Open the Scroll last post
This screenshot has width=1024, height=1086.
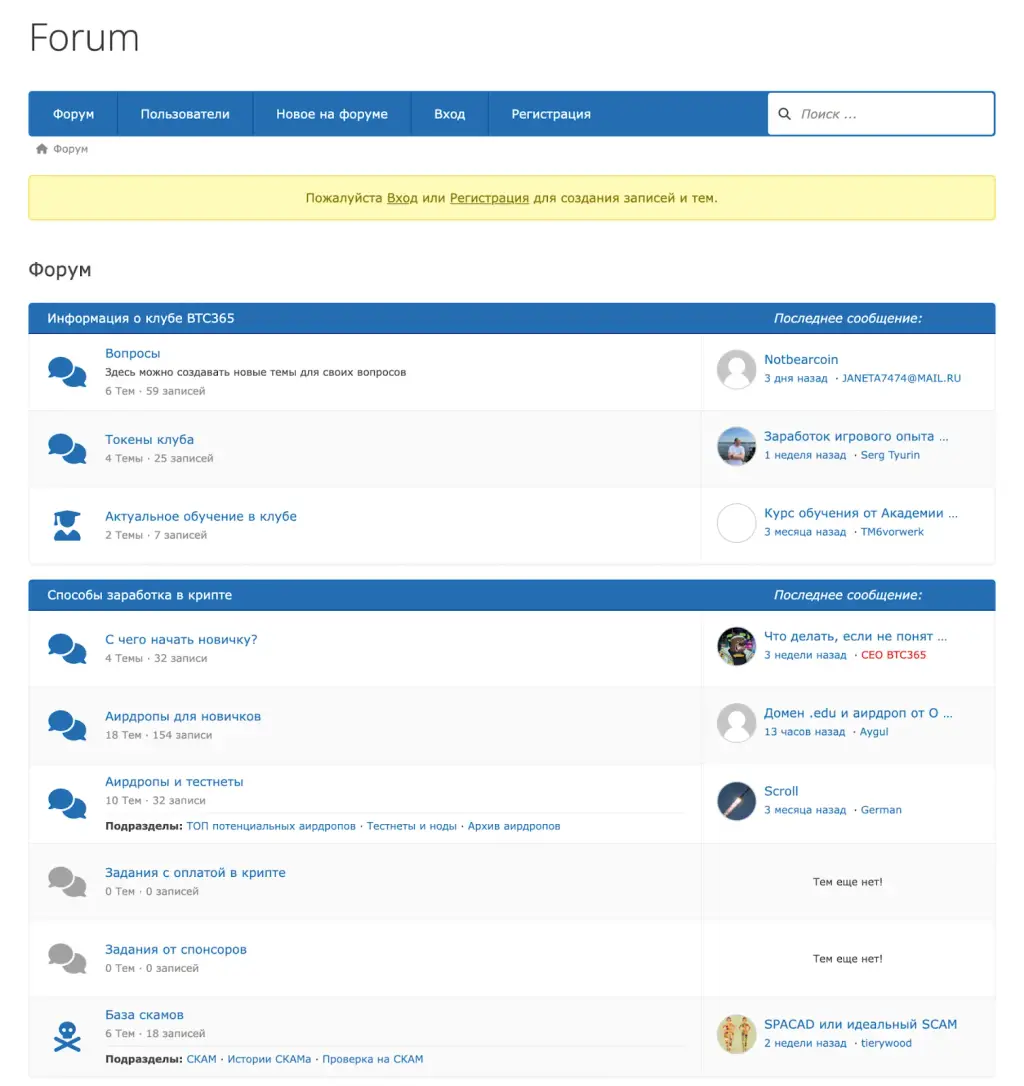coord(781,792)
